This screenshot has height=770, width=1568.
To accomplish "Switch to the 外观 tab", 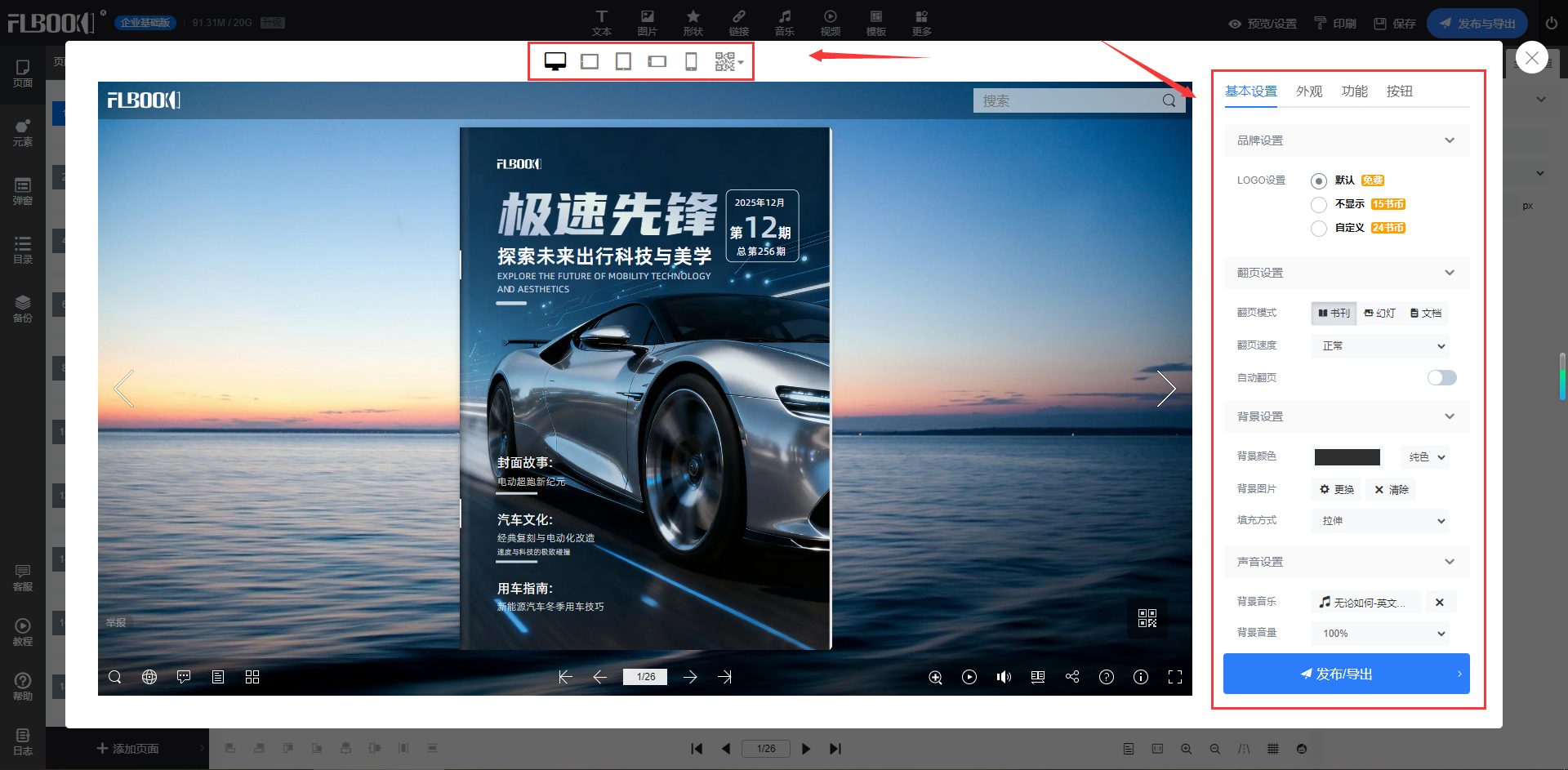I will [1308, 91].
